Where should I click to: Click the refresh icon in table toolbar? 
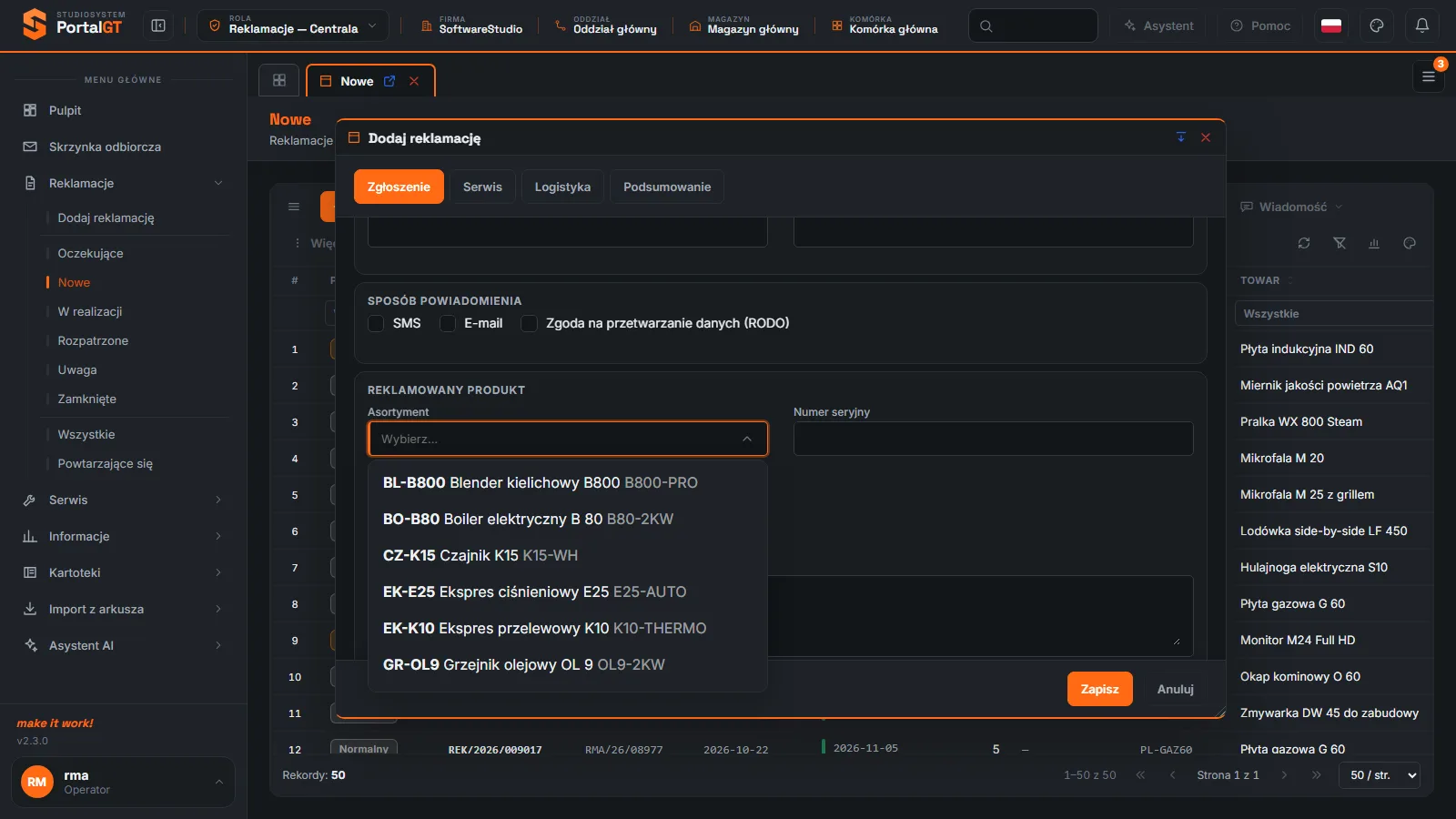pos(1304,243)
